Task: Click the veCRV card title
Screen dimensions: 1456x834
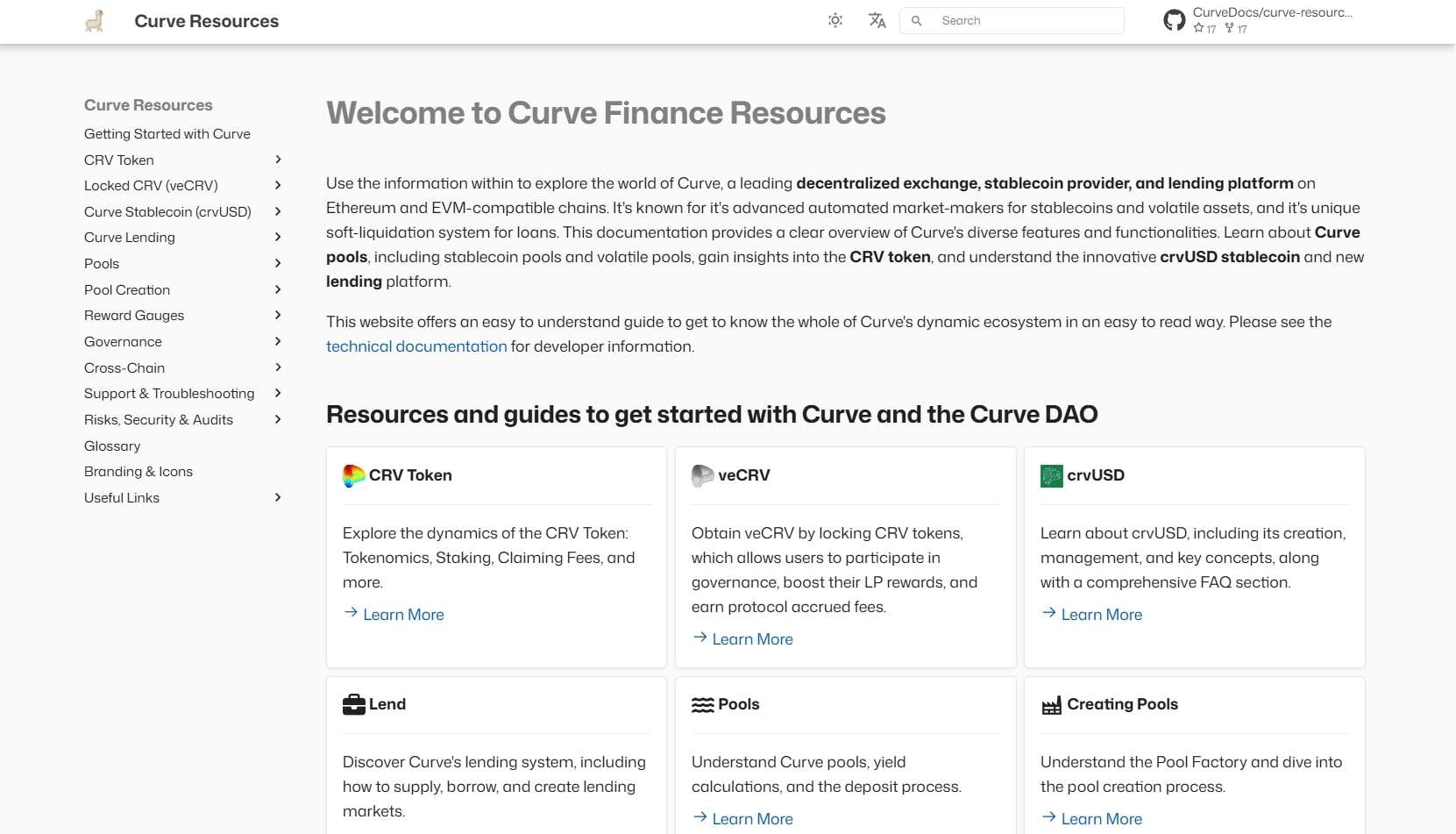Action: (x=744, y=475)
